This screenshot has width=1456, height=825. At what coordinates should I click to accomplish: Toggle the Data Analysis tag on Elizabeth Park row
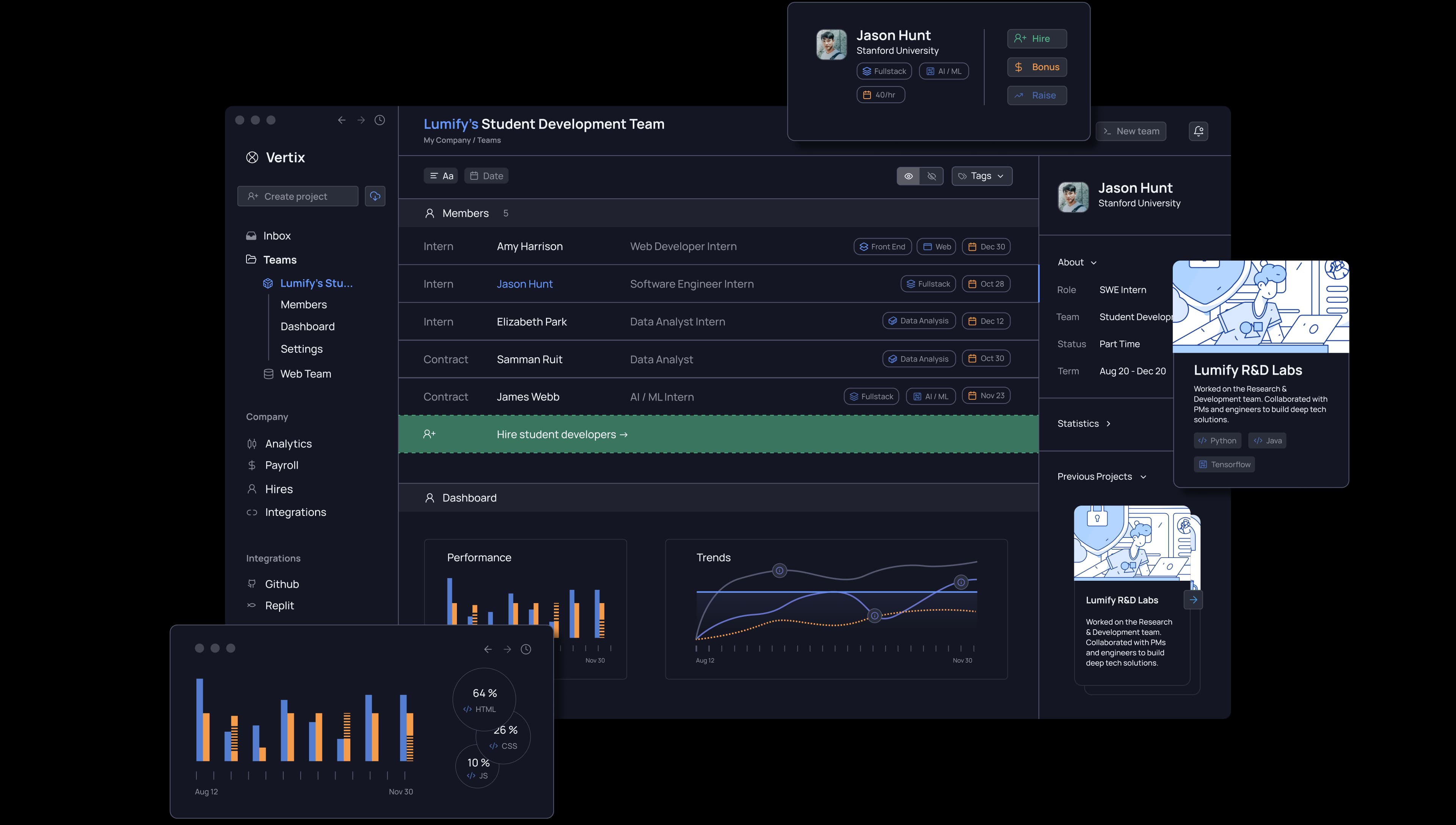pos(919,321)
